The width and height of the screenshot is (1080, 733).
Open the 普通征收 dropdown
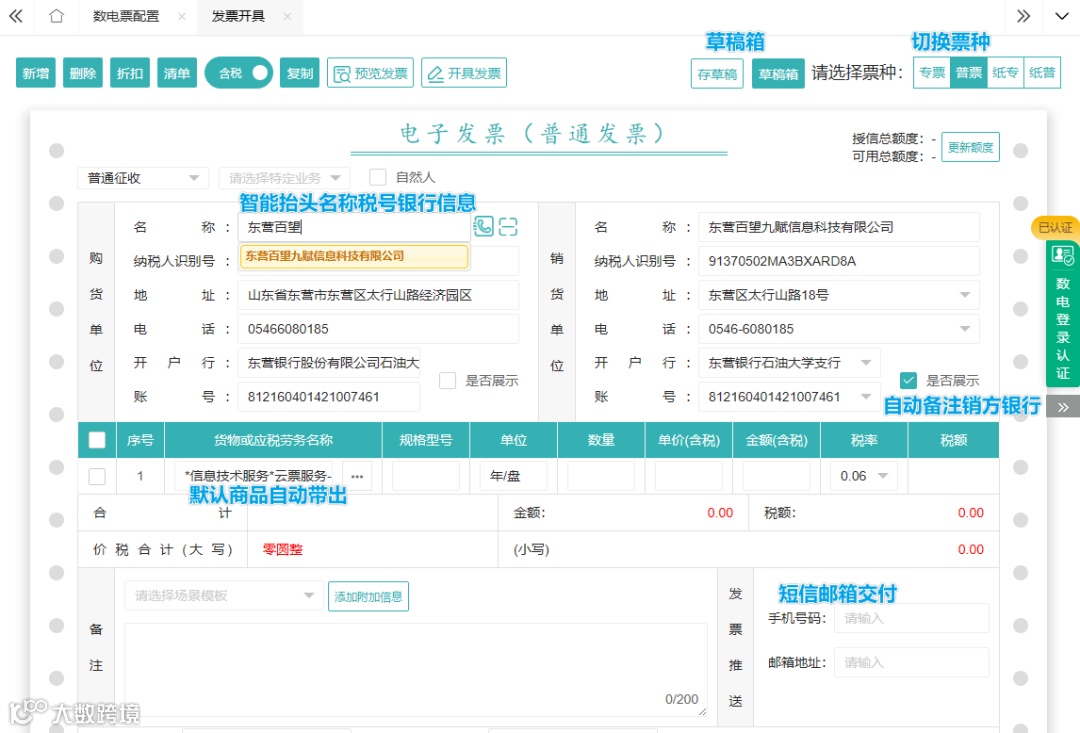143,178
